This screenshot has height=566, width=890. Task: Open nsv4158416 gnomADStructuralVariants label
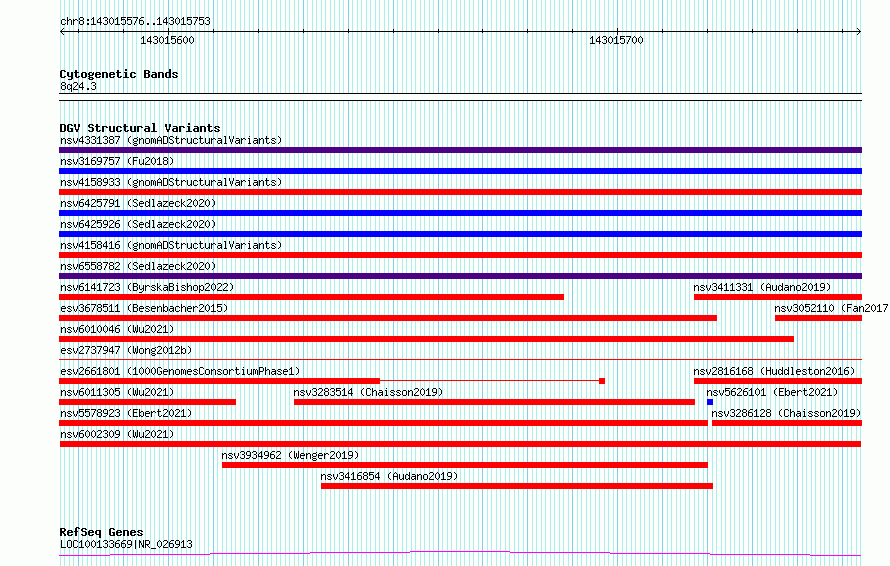coord(171,245)
